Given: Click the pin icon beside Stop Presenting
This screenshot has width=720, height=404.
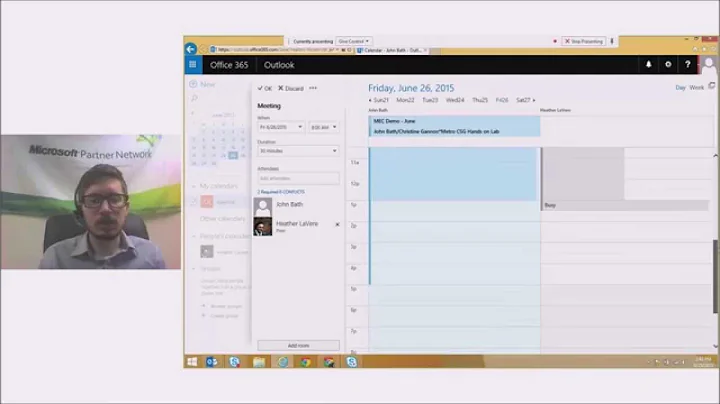Looking at the screenshot, I should [612, 41].
